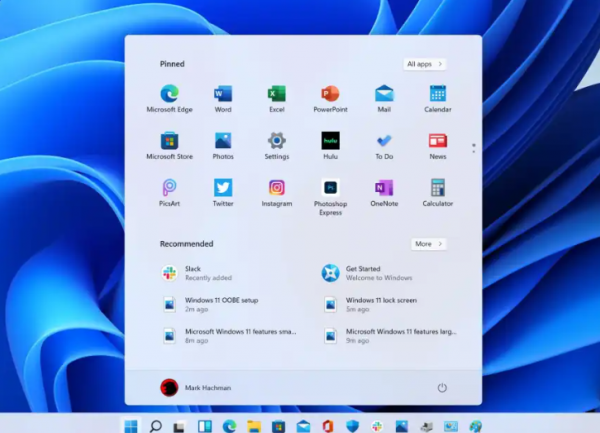Click the power button in Start menu

tap(442, 387)
